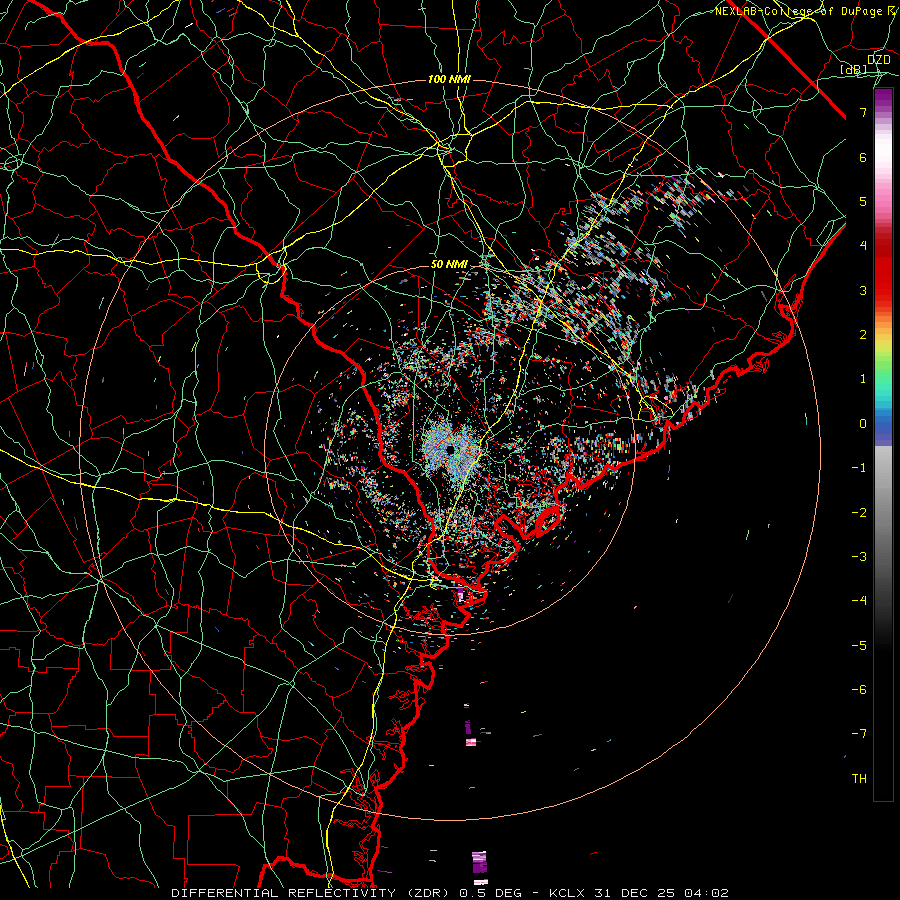The image size is (900, 900).
Task: Click the -6 value on the color scale
Action: (x=859, y=690)
